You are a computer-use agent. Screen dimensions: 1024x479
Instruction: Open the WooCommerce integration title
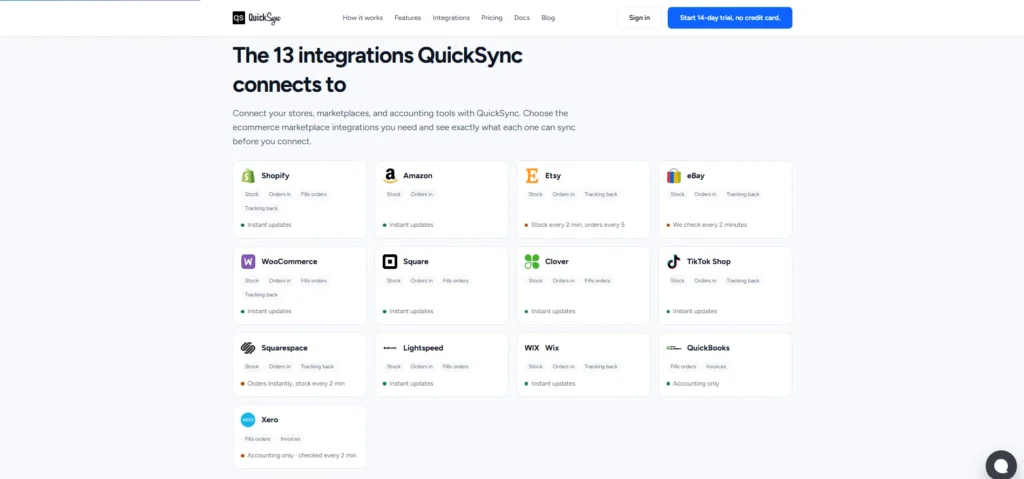pyautogui.click(x=289, y=261)
